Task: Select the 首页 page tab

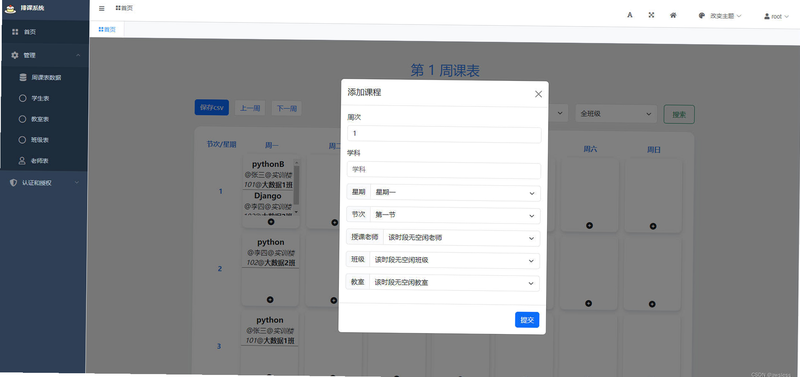Action: (x=107, y=30)
